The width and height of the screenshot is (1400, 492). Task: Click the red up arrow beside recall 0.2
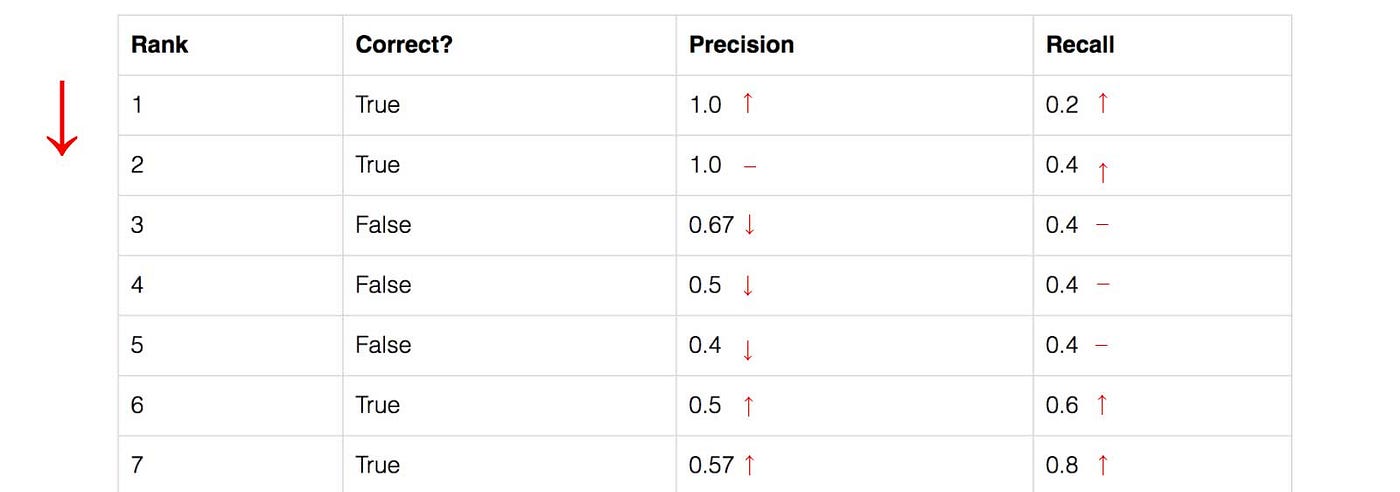tap(1103, 102)
